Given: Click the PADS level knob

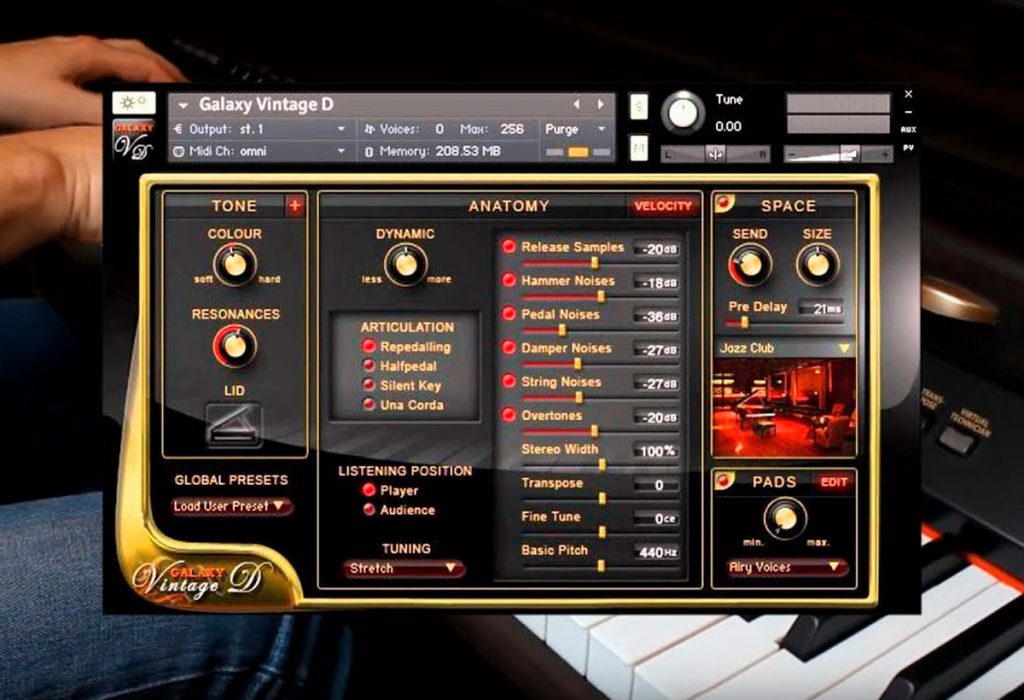Looking at the screenshot, I should 785,518.
